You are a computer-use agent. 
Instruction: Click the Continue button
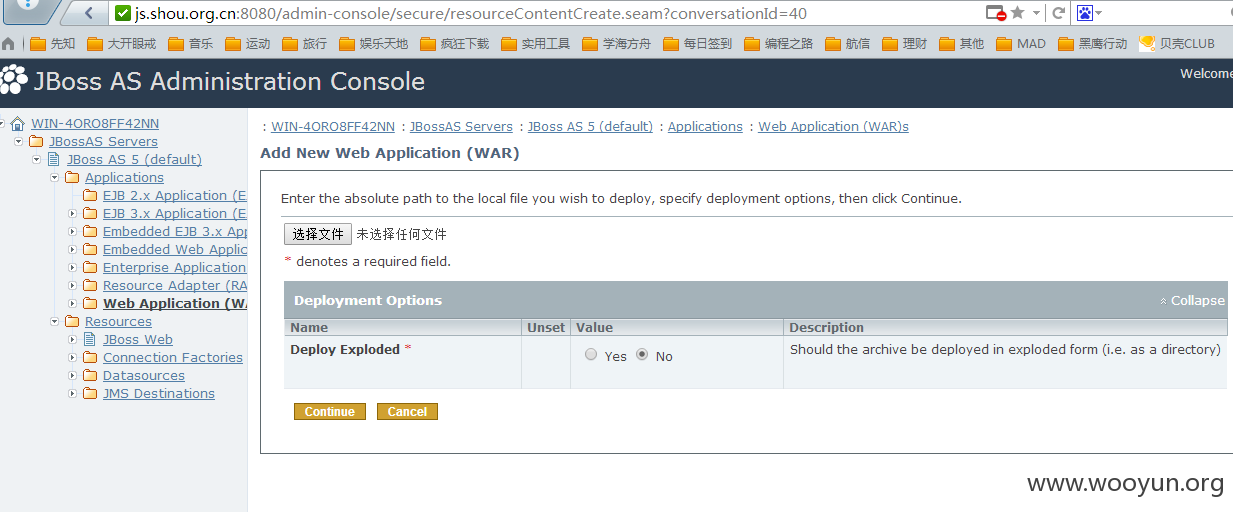point(330,412)
